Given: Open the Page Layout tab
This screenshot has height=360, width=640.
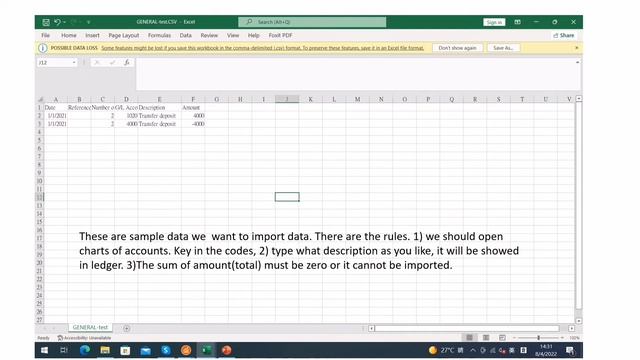Looking at the screenshot, I should point(124,36).
